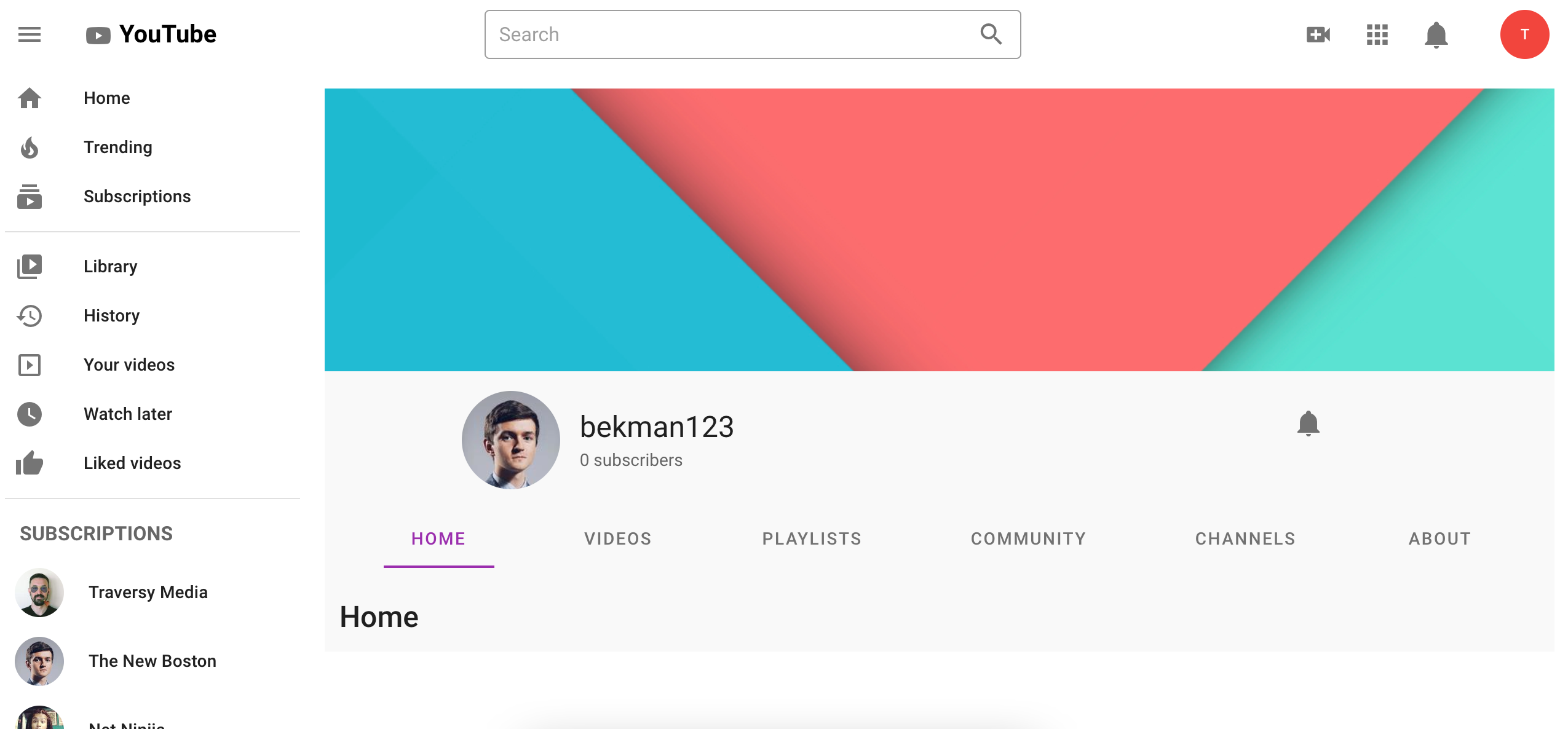Open the PLAYLISTS tab
The width and height of the screenshot is (1568, 729).
click(811, 538)
